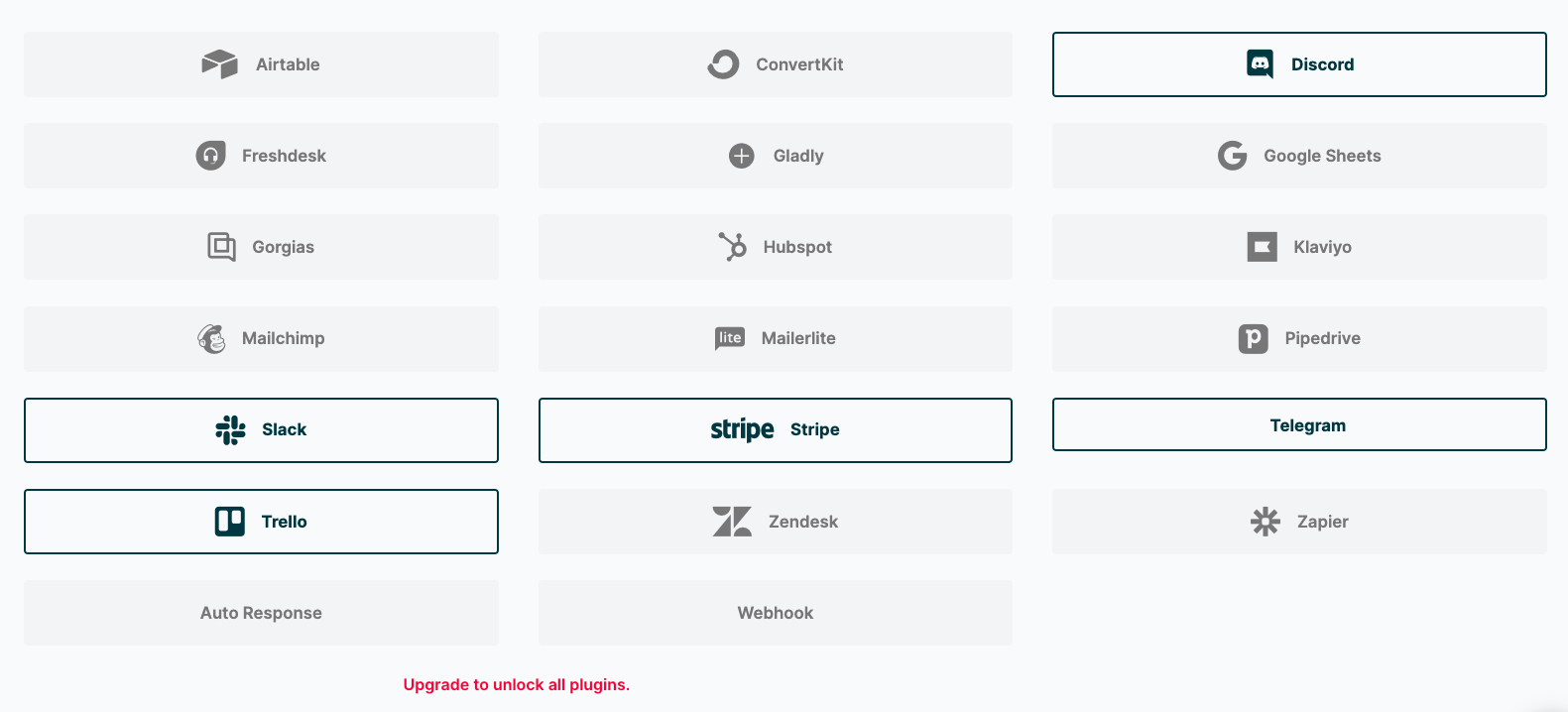The width and height of the screenshot is (1568, 712).
Task: Click the Webhook plugin card
Action: point(775,612)
